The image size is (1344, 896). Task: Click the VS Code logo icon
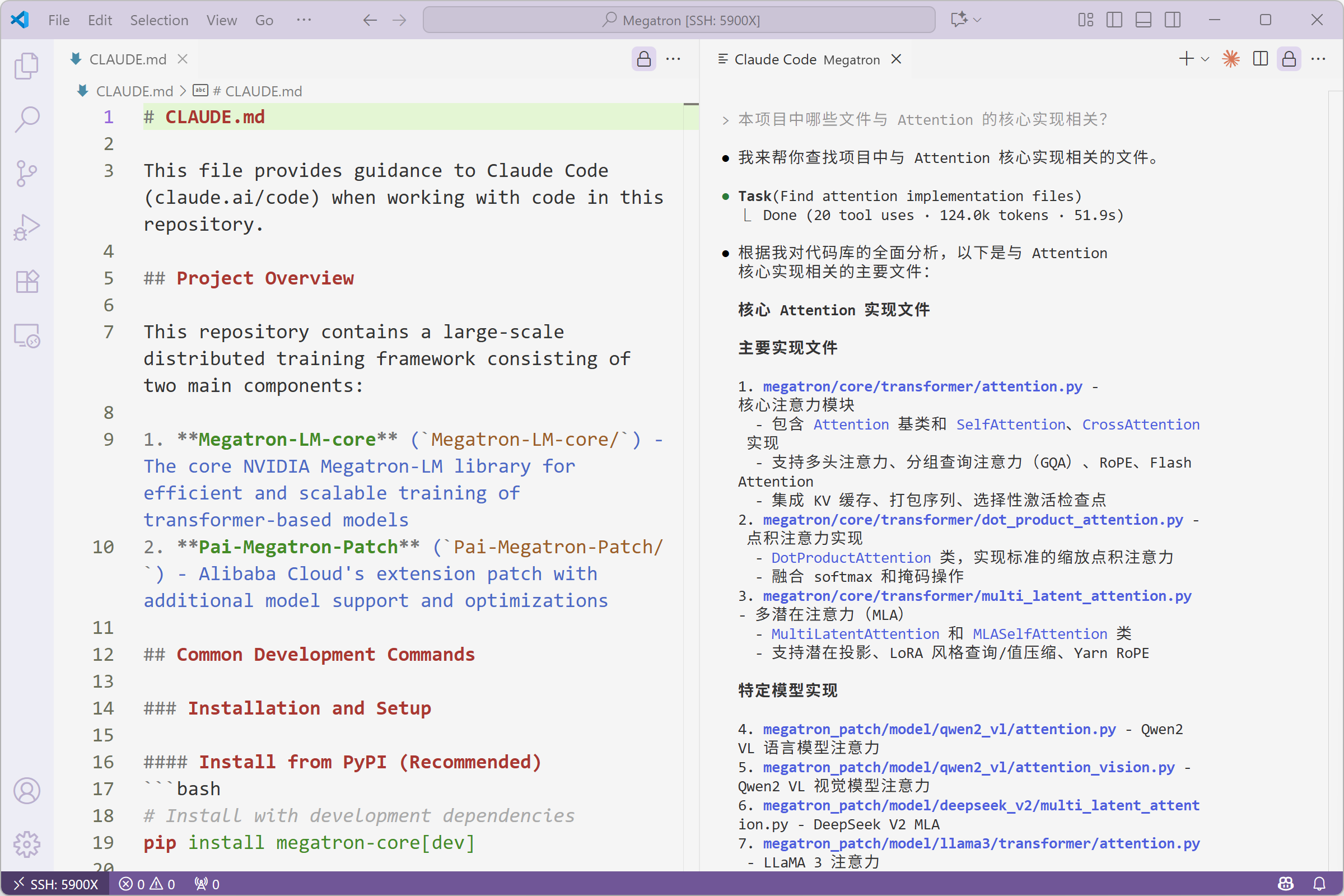(x=20, y=20)
